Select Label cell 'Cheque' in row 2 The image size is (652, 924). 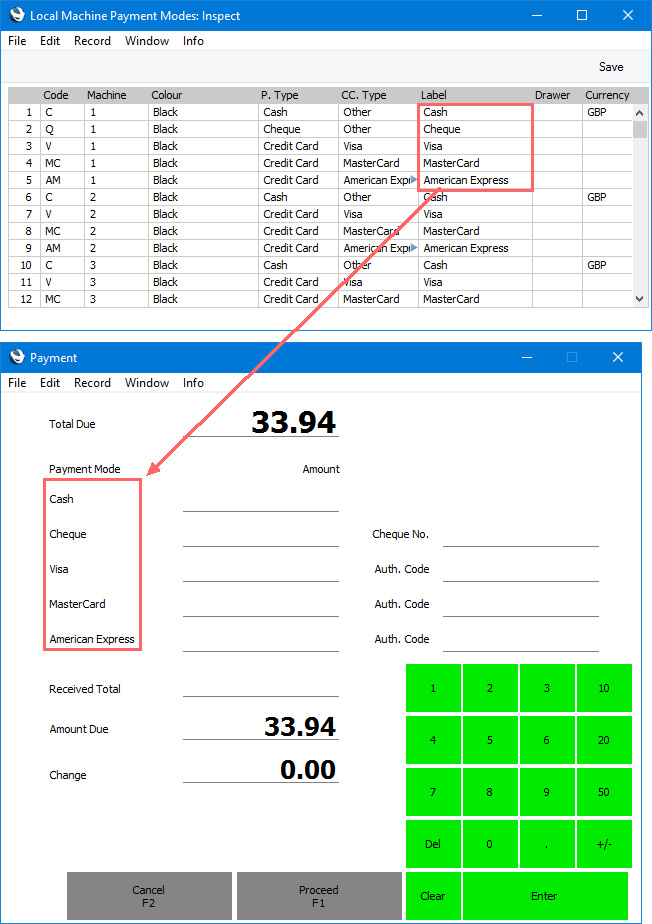(x=475, y=129)
